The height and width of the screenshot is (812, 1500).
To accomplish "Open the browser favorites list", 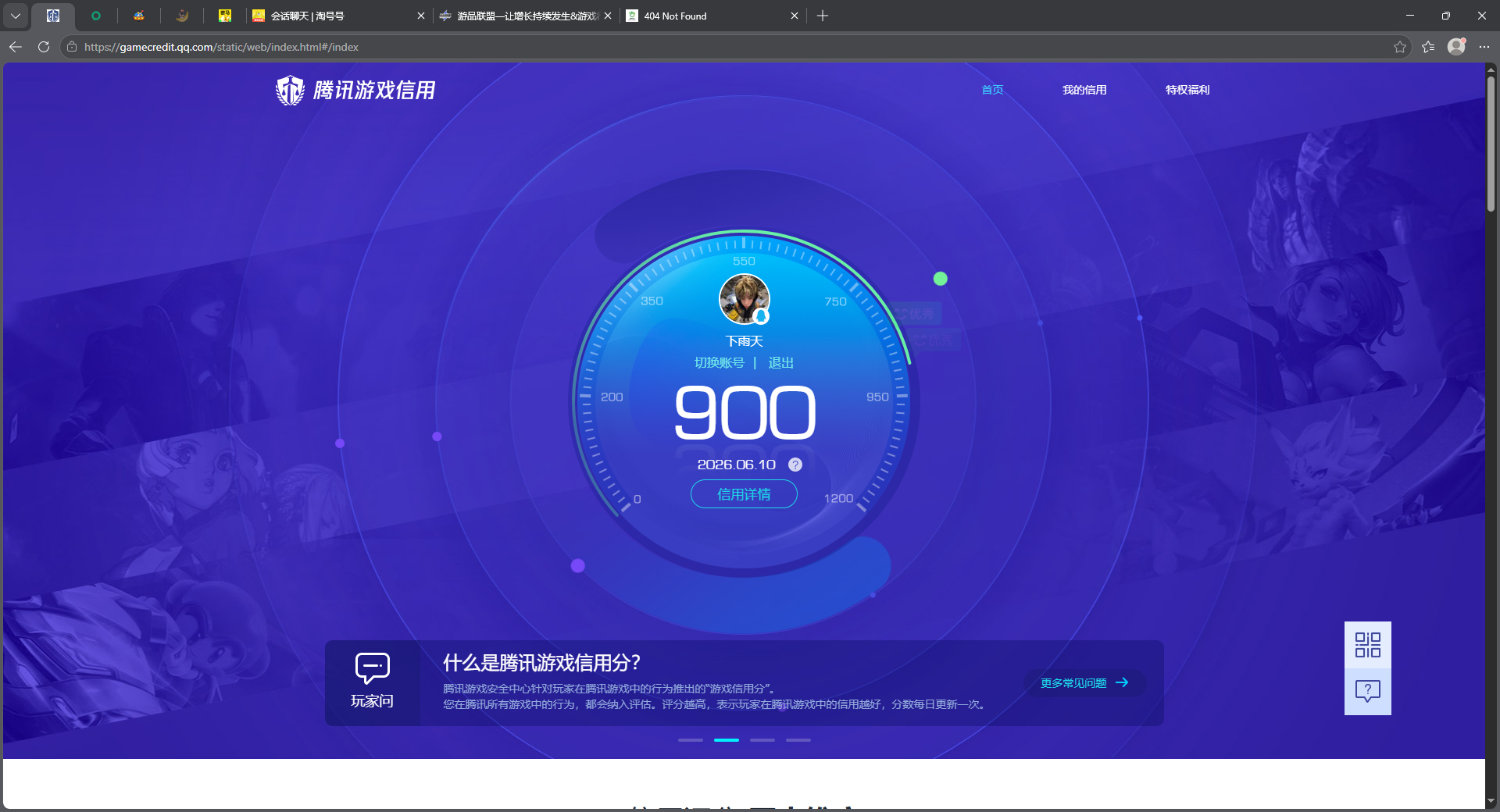I will click(1428, 47).
